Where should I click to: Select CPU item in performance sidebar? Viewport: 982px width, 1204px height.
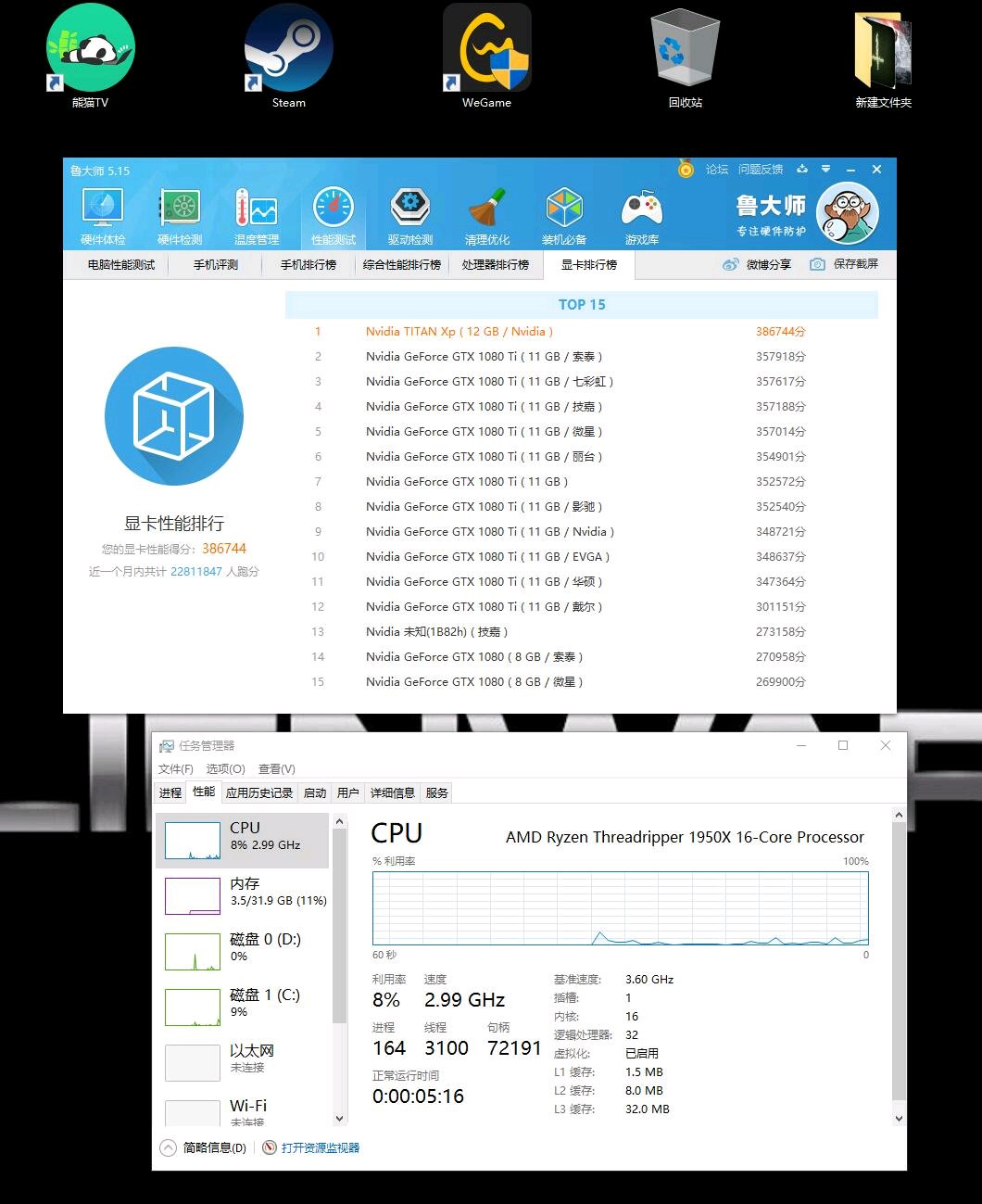pyautogui.click(x=243, y=841)
